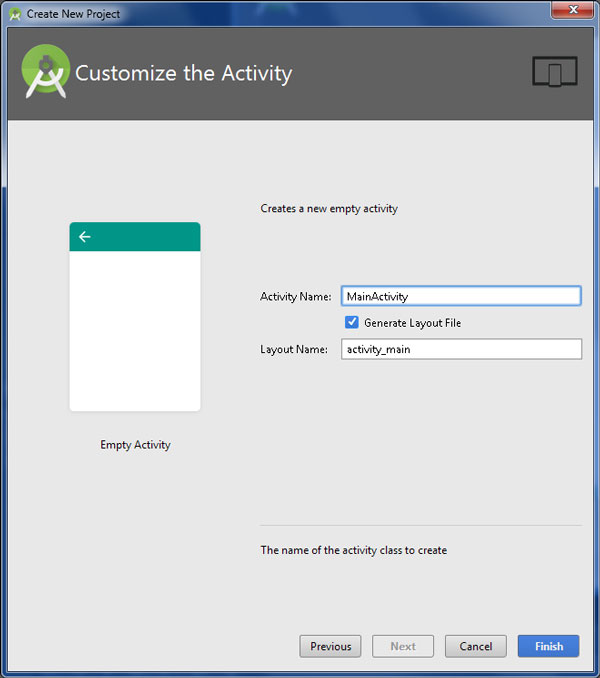Uncheck the Generate Layout File checkbox

coord(352,322)
